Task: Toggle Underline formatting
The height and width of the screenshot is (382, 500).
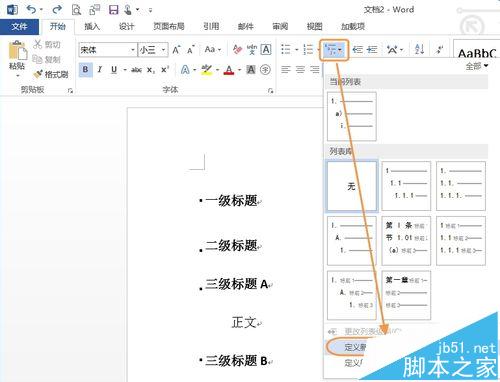Action: [x=114, y=70]
